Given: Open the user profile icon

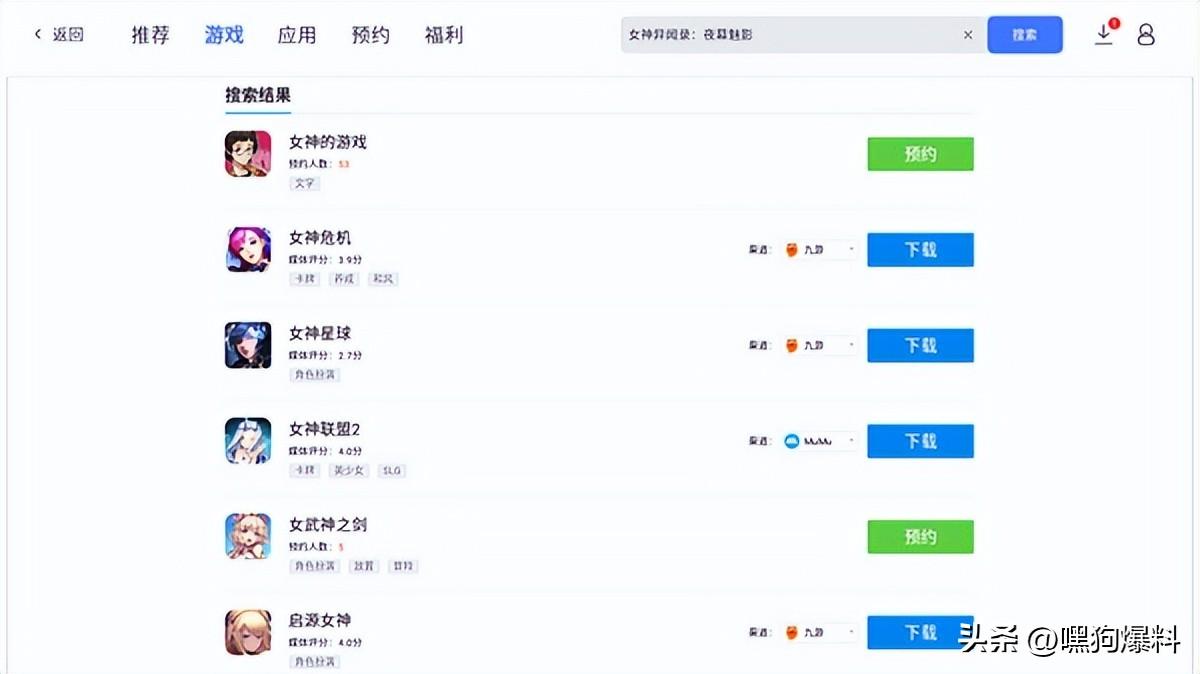Looking at the screenshot, I should tap(1146, 34).
